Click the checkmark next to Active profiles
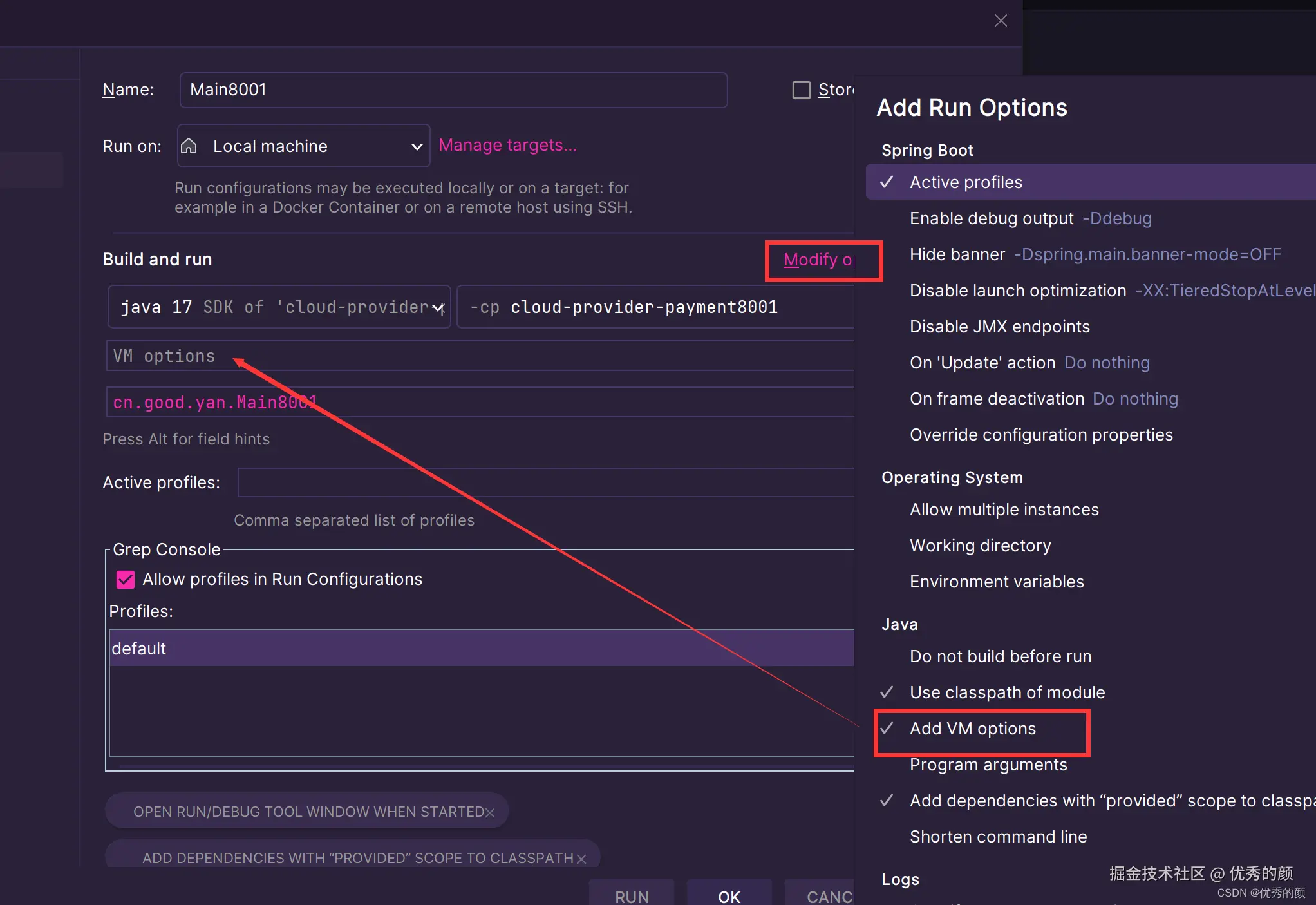Viewport: 1316px width, 905px height. (887, 182)
